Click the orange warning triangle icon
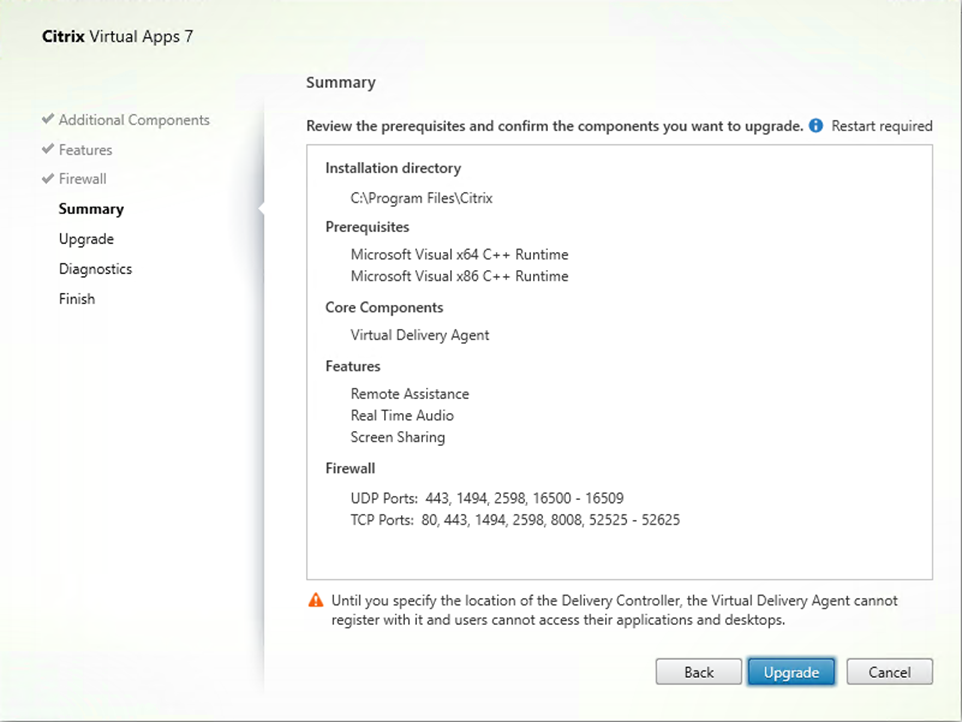 pyautogui.click(x=315, y=601)
